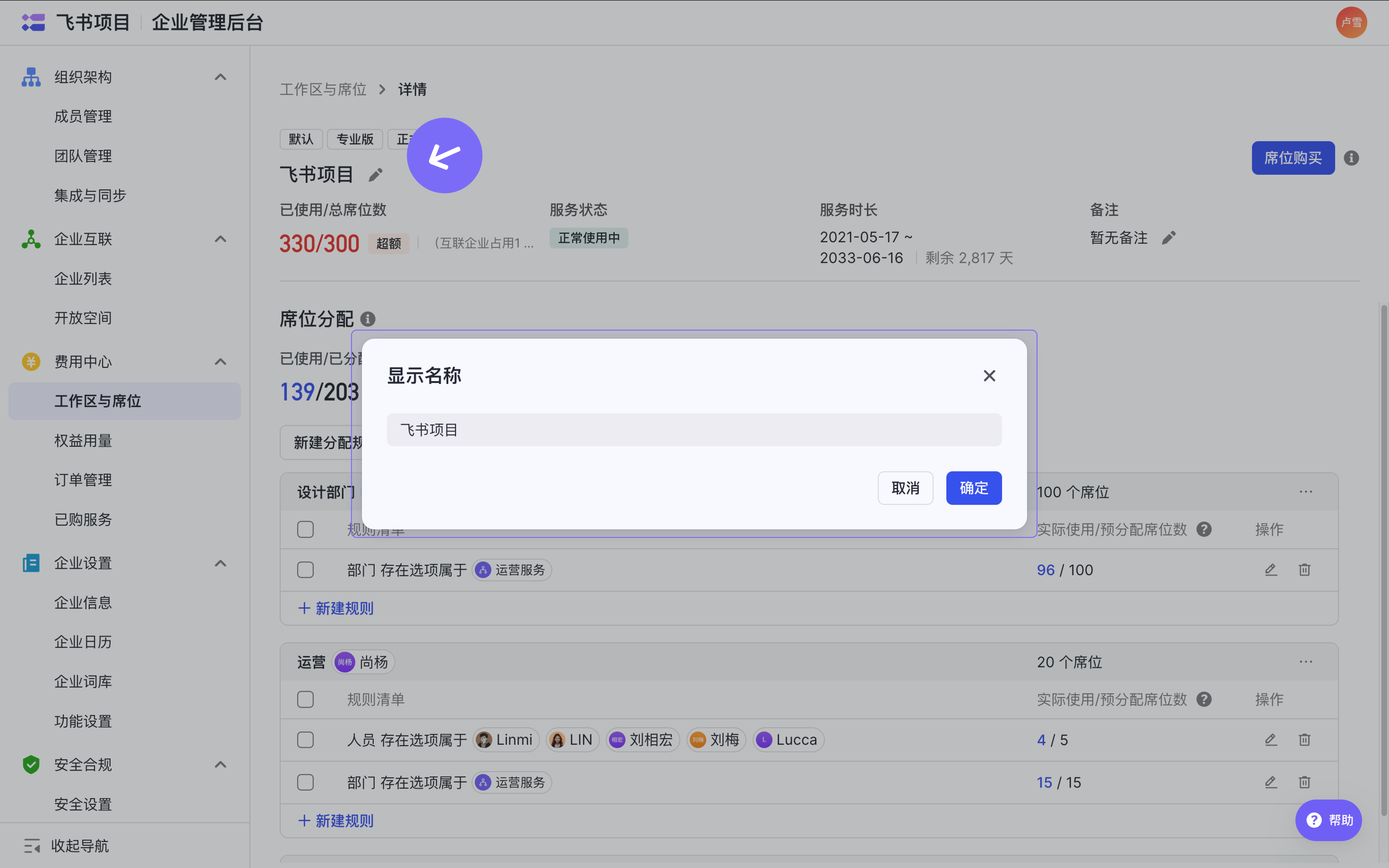Collapse the 安全合规 section
The width and height of the screenshot is (1389, 868).
pyautogui.click(x=220, y=765)
